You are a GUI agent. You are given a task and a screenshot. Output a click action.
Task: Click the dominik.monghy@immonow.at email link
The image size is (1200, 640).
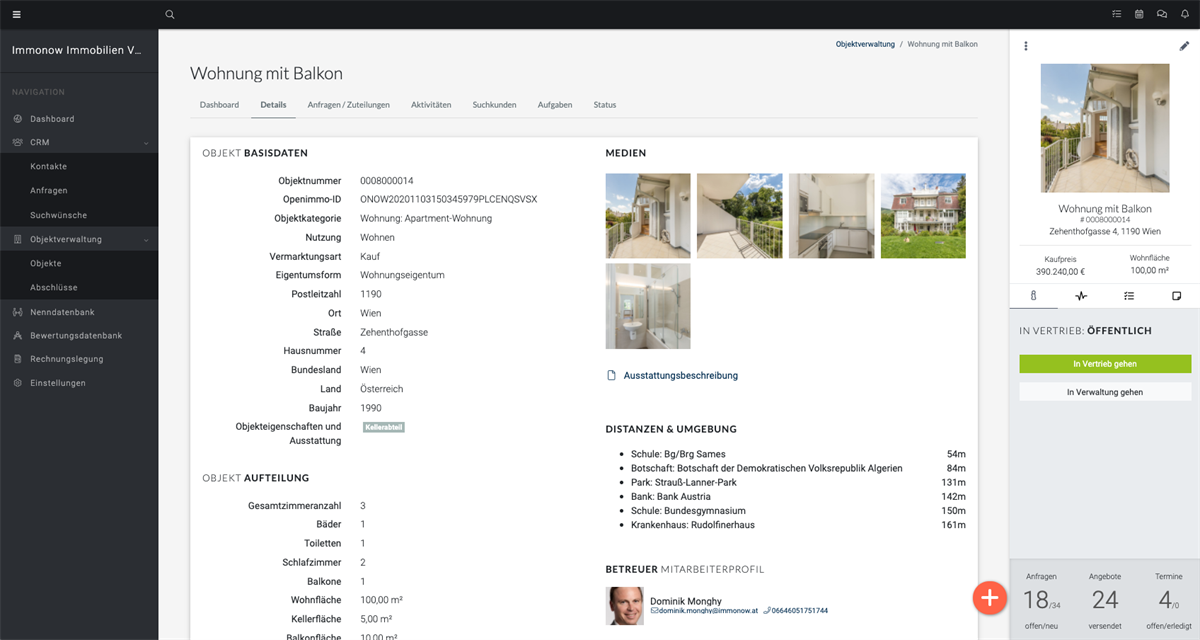[x=707, y=610]
